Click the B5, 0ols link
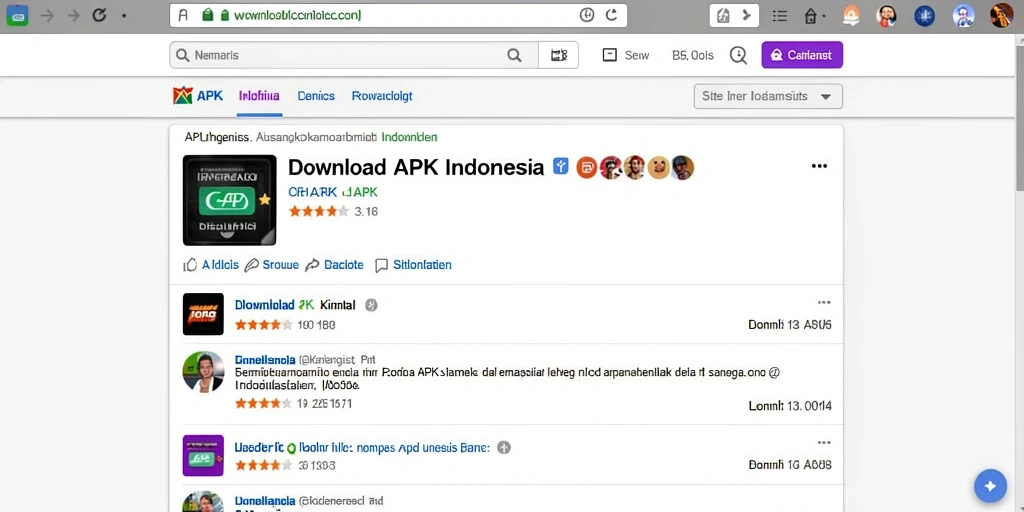Viewport: 1024px width, 512px height. click(x=693, y=56)
